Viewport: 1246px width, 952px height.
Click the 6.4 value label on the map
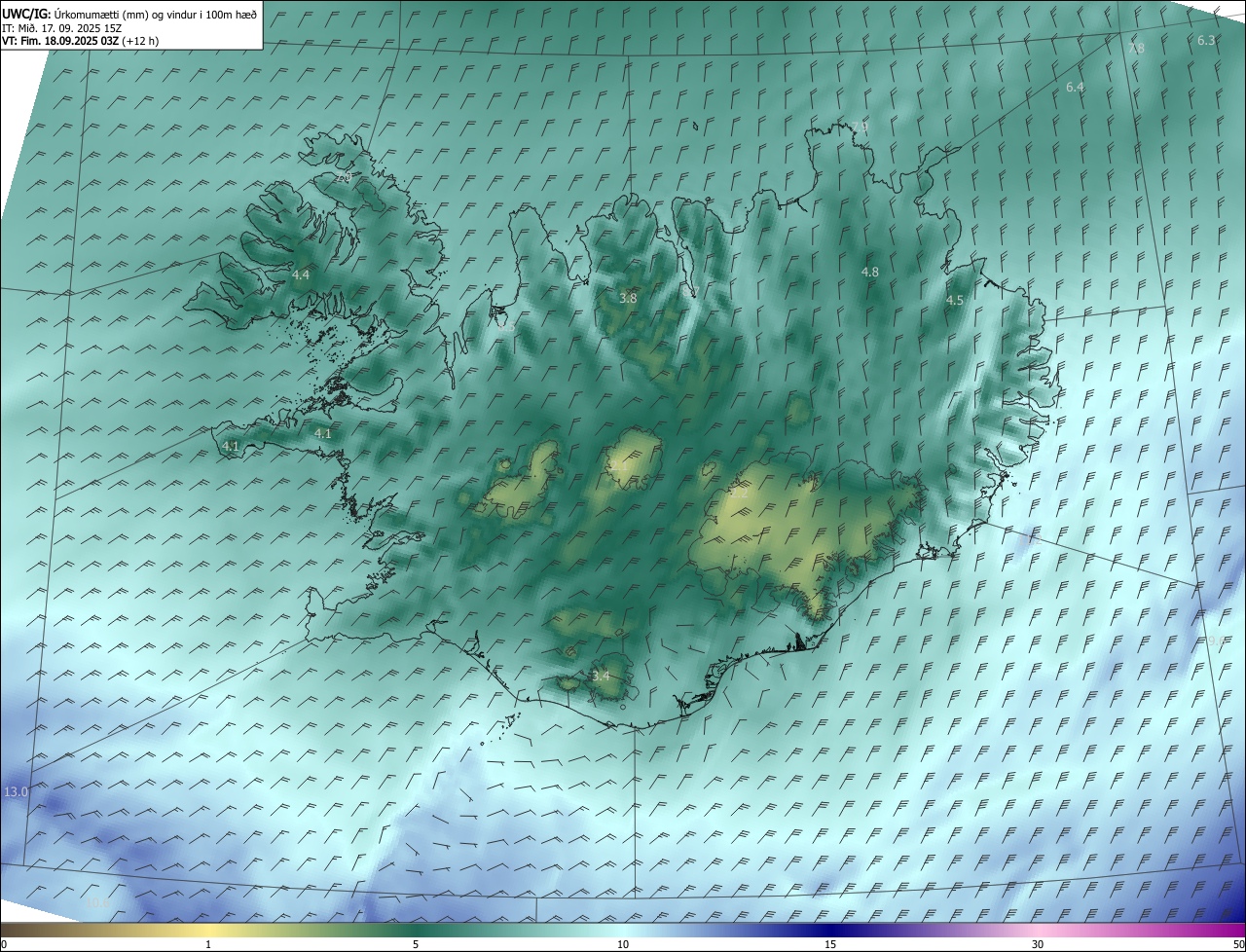[x=1075, y=88]
